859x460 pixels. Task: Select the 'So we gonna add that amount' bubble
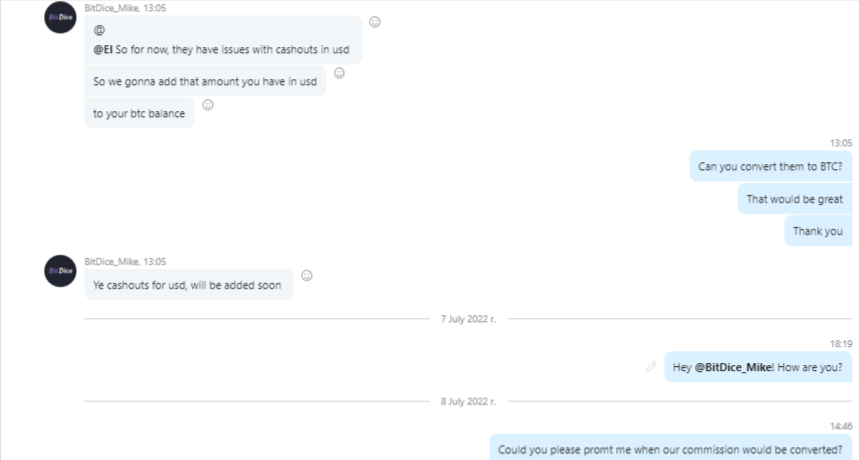click(205, 81)
